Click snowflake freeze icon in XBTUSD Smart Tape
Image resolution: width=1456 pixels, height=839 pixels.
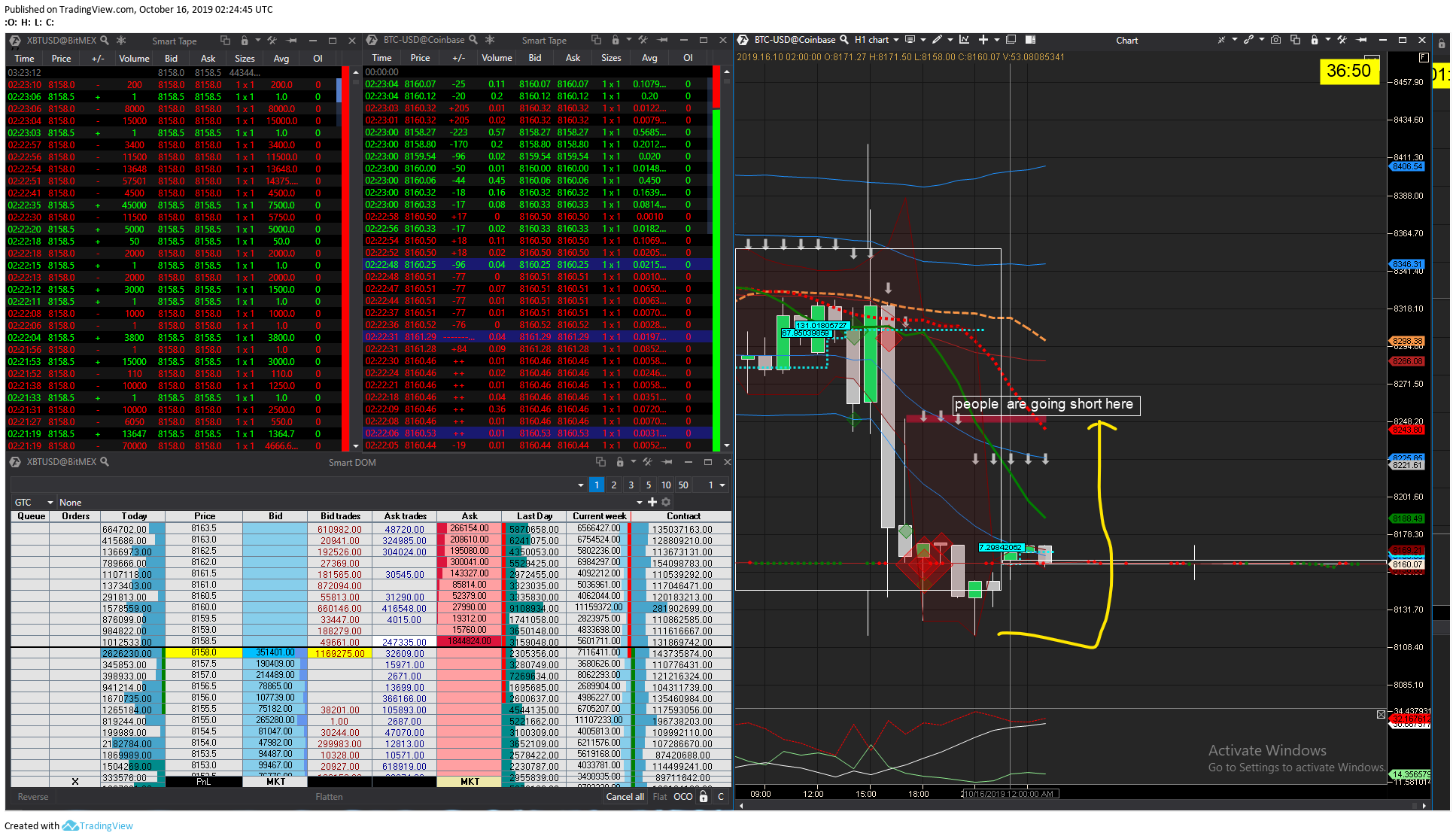click(121, 40)
